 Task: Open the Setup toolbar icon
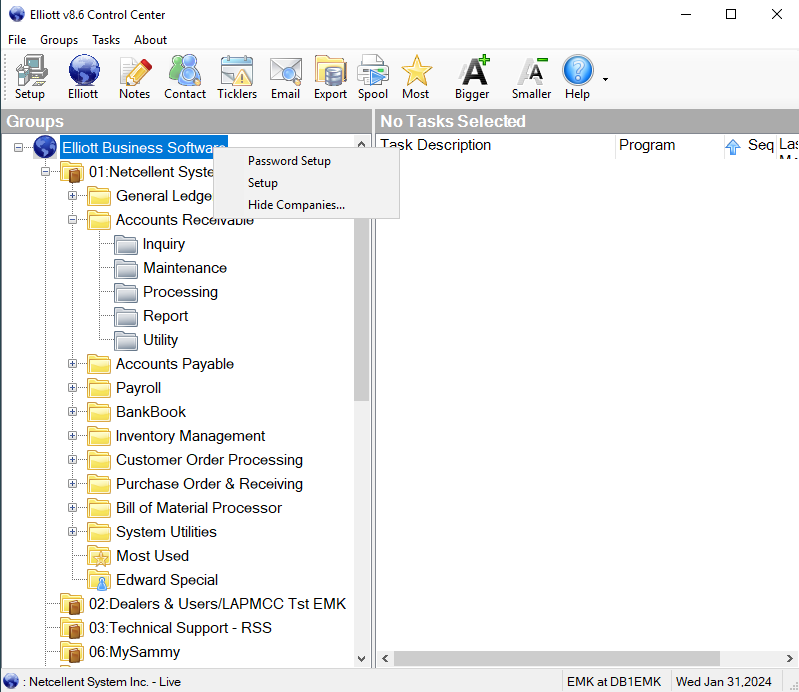tap(30, 77)
